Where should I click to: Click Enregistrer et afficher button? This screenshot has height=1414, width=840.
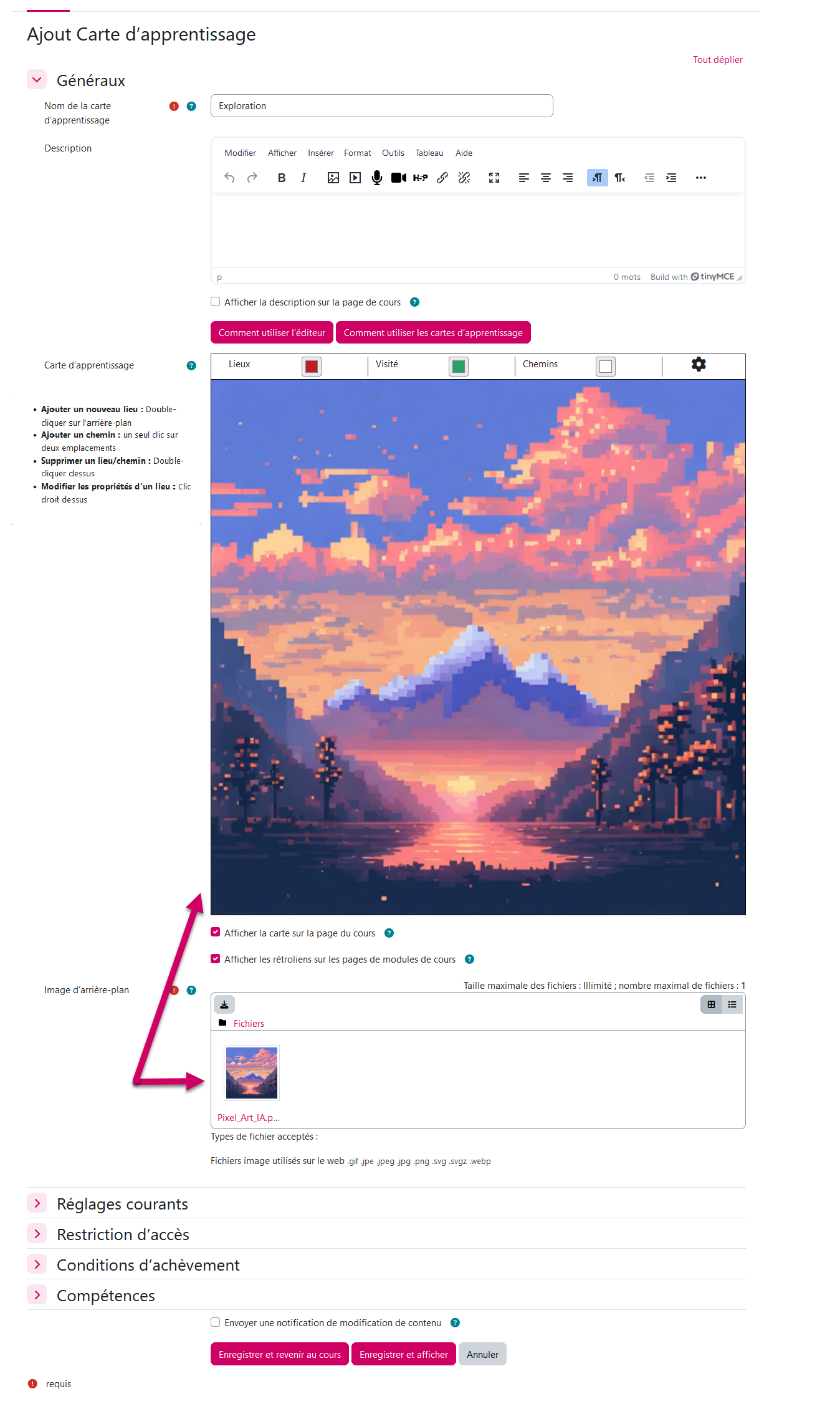404,1354
